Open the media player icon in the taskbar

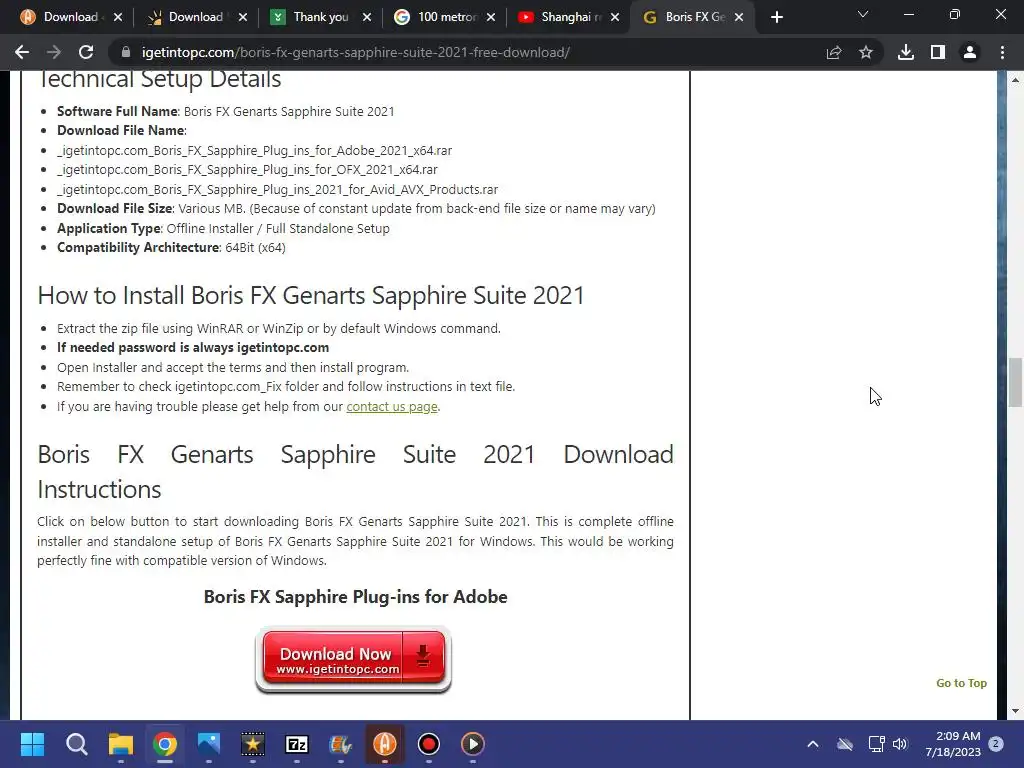473,744
